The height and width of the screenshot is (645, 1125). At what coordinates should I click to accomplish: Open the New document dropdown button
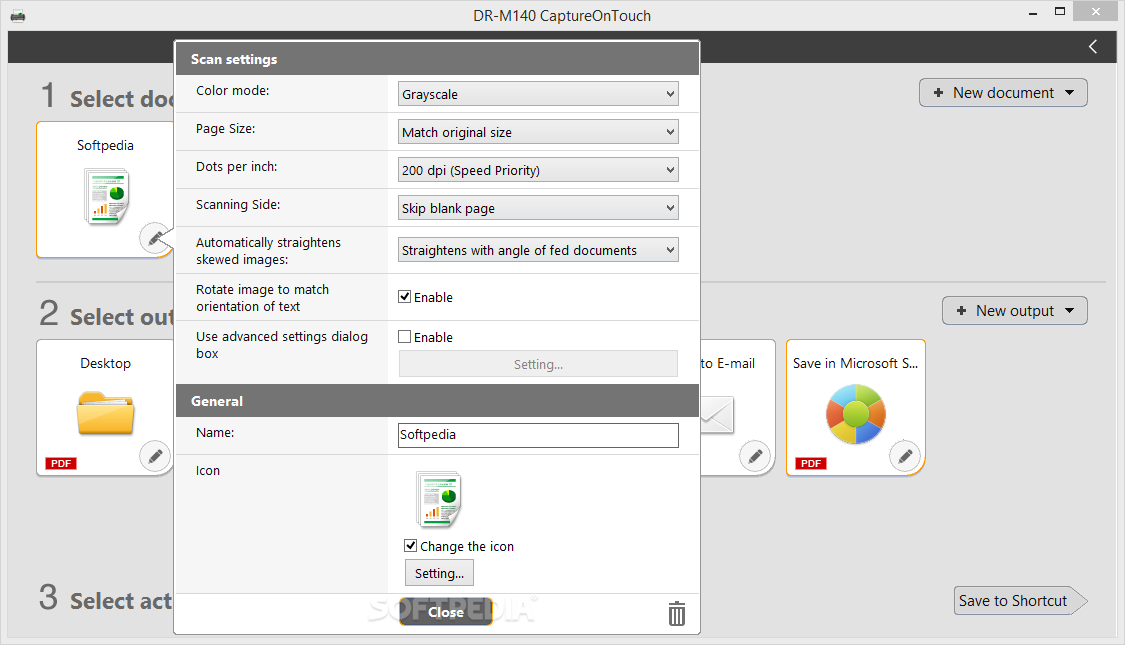click(x=1003, y=93)
